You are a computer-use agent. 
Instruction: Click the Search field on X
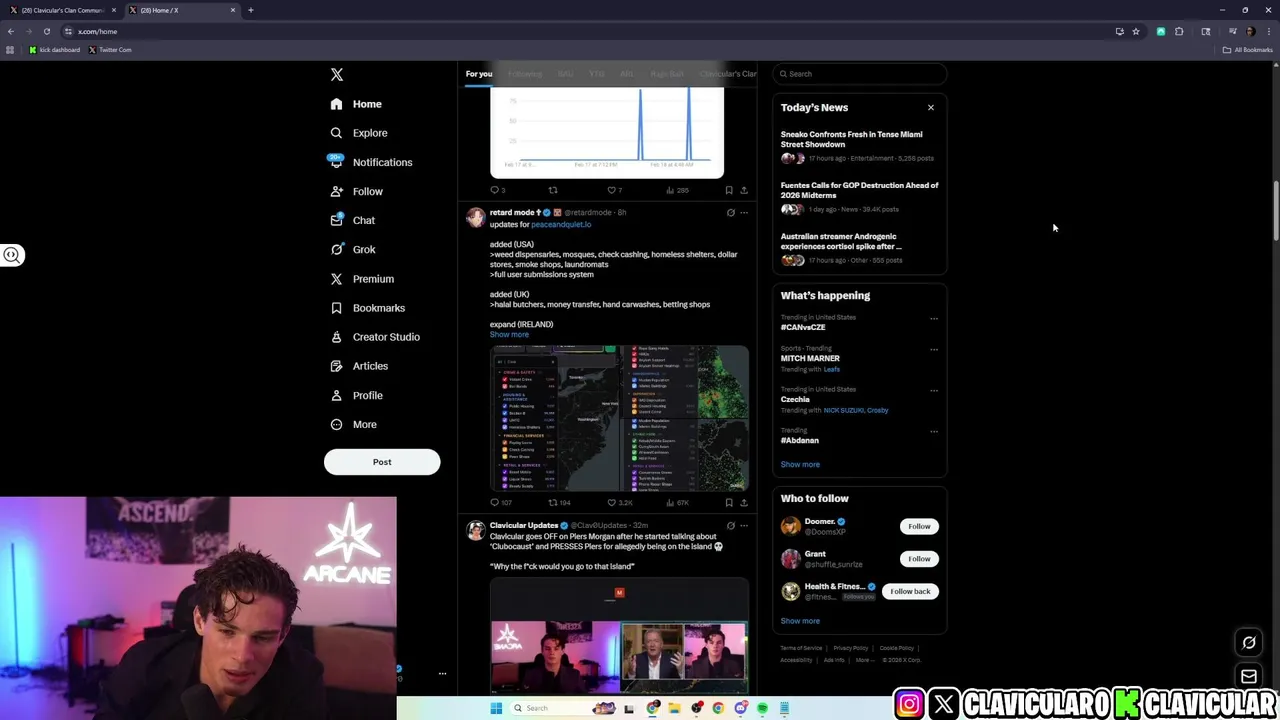click(860, 74)
